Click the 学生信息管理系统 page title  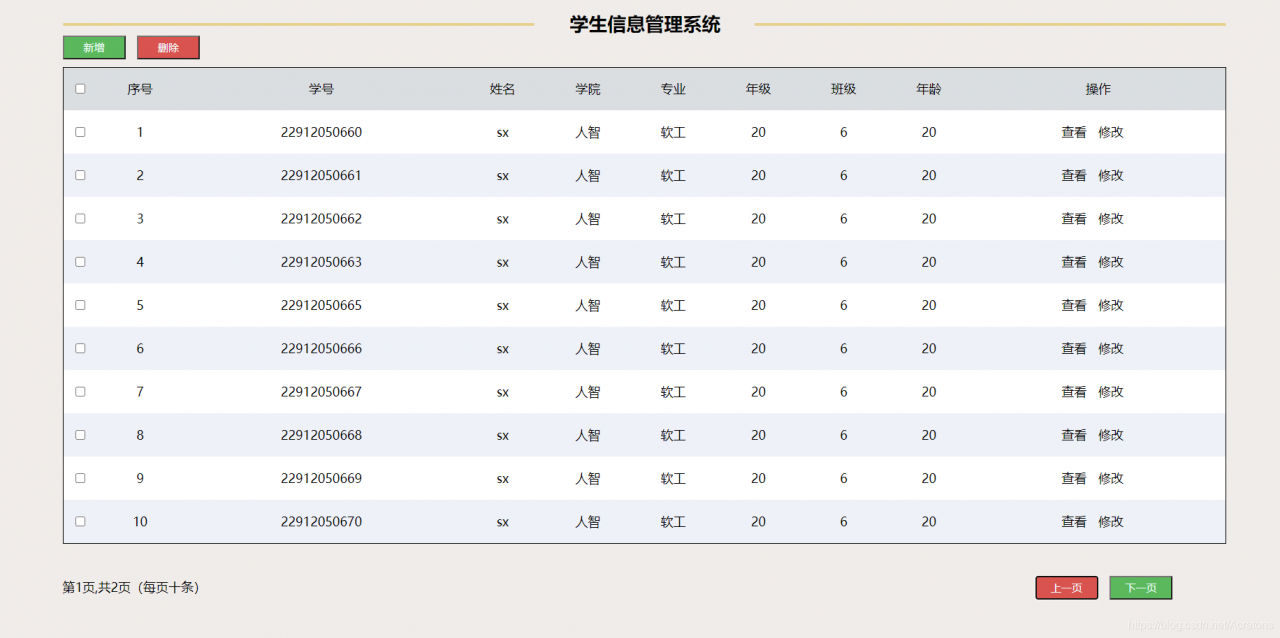coord(645,25)
